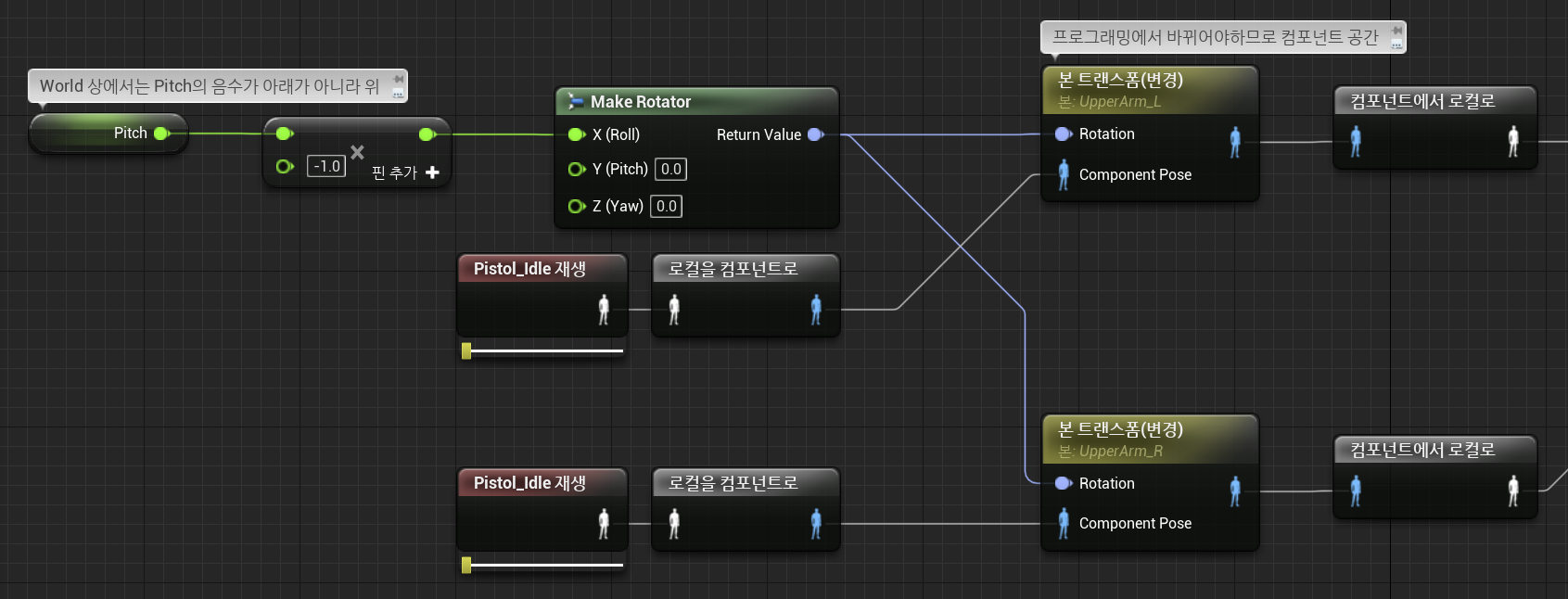Click the X (Roll) input pin
1568x599 pixels.
576,134
